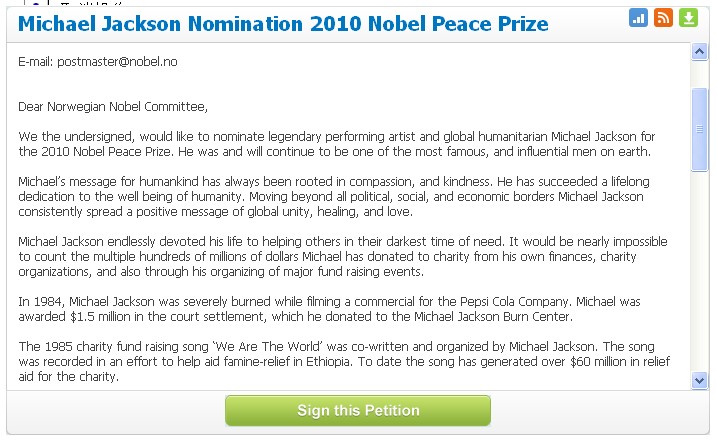Sign this Petition
The height and width of the screenshot is (445, 717).
(358, 410)
